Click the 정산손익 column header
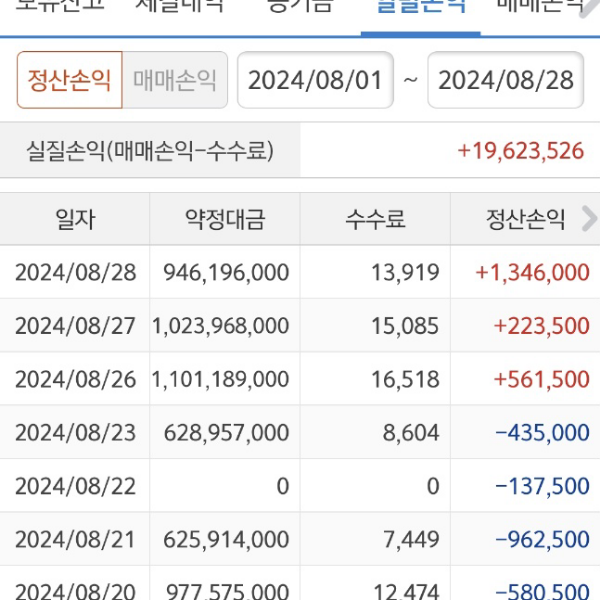The image size is (600, 600). tap(526, 219)
